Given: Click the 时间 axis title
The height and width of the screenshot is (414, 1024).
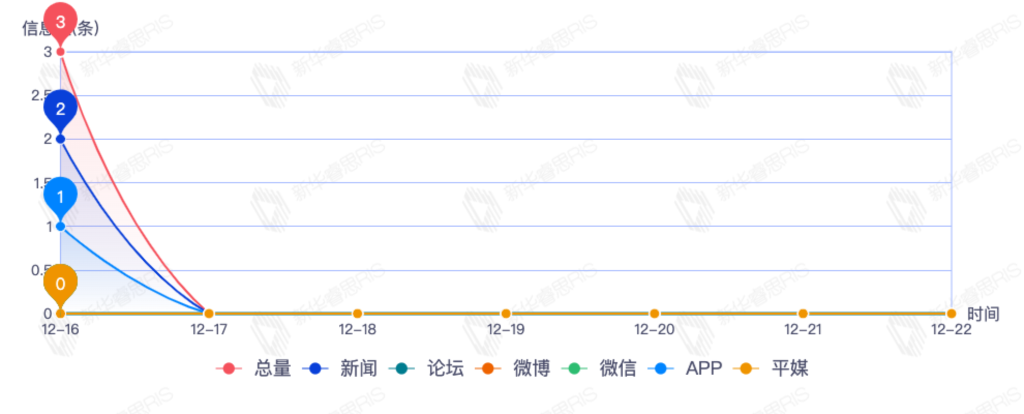Looking at the screenshot, I should pyautogui.click(x=983, y=314).
